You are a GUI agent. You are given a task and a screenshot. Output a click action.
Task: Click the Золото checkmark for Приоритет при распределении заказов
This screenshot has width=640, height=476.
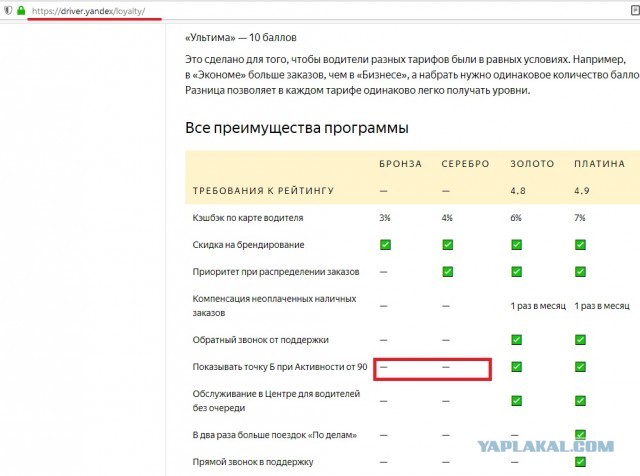[x=516, y=271]
